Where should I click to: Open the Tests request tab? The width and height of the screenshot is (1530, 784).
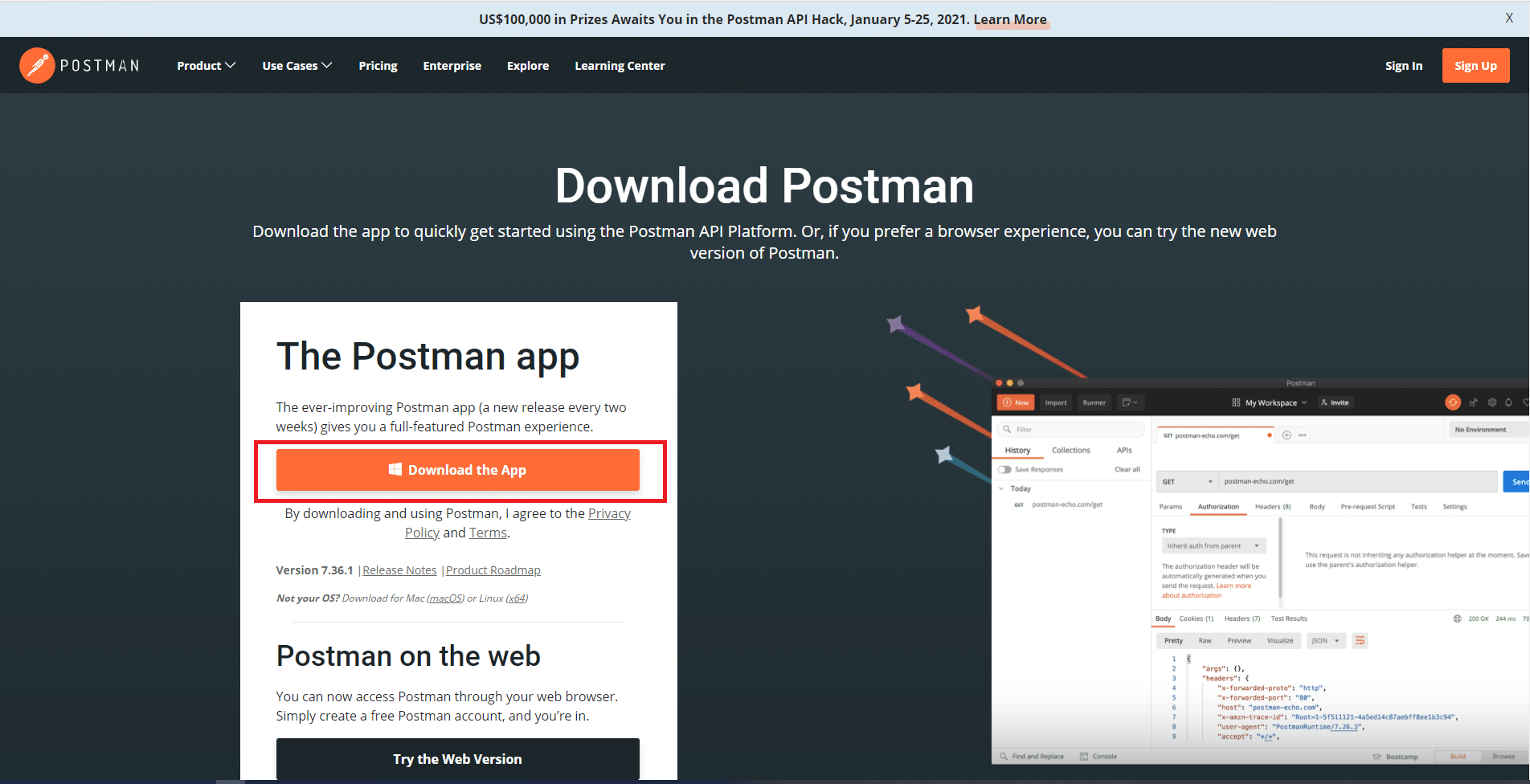click(x=1419, y=507)
